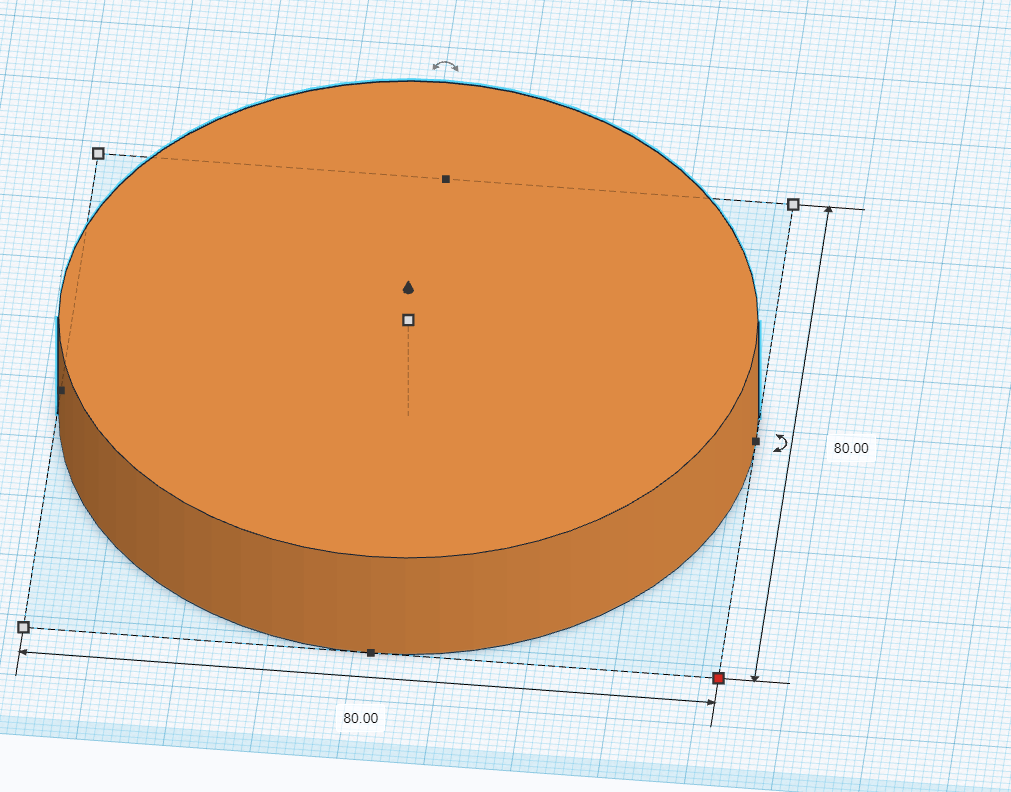Select the red corner resize handle
1011x792 pixels.
click(718, 678)
